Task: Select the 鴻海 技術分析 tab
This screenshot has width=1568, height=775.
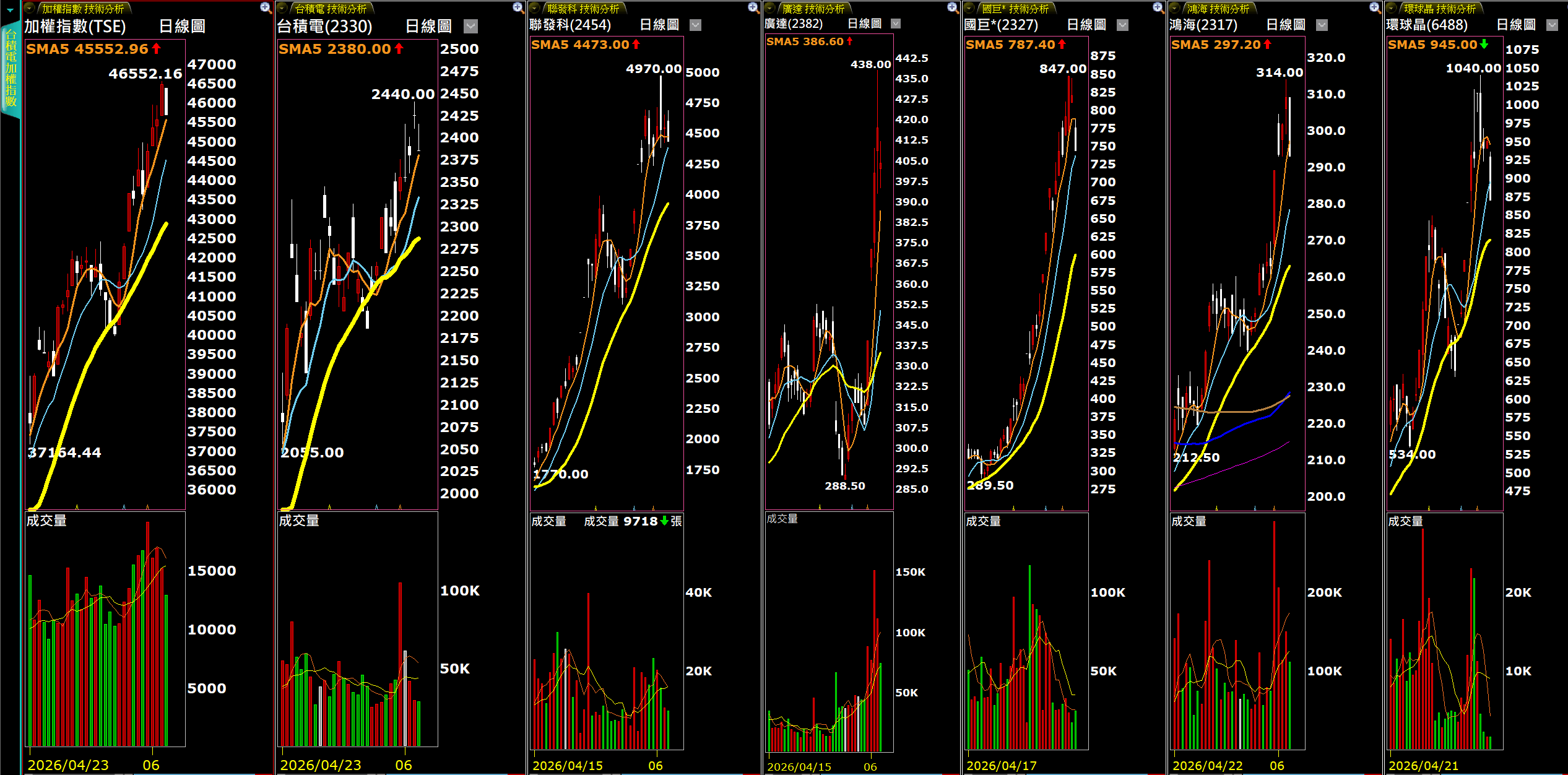Action: tap(1218, 9)
